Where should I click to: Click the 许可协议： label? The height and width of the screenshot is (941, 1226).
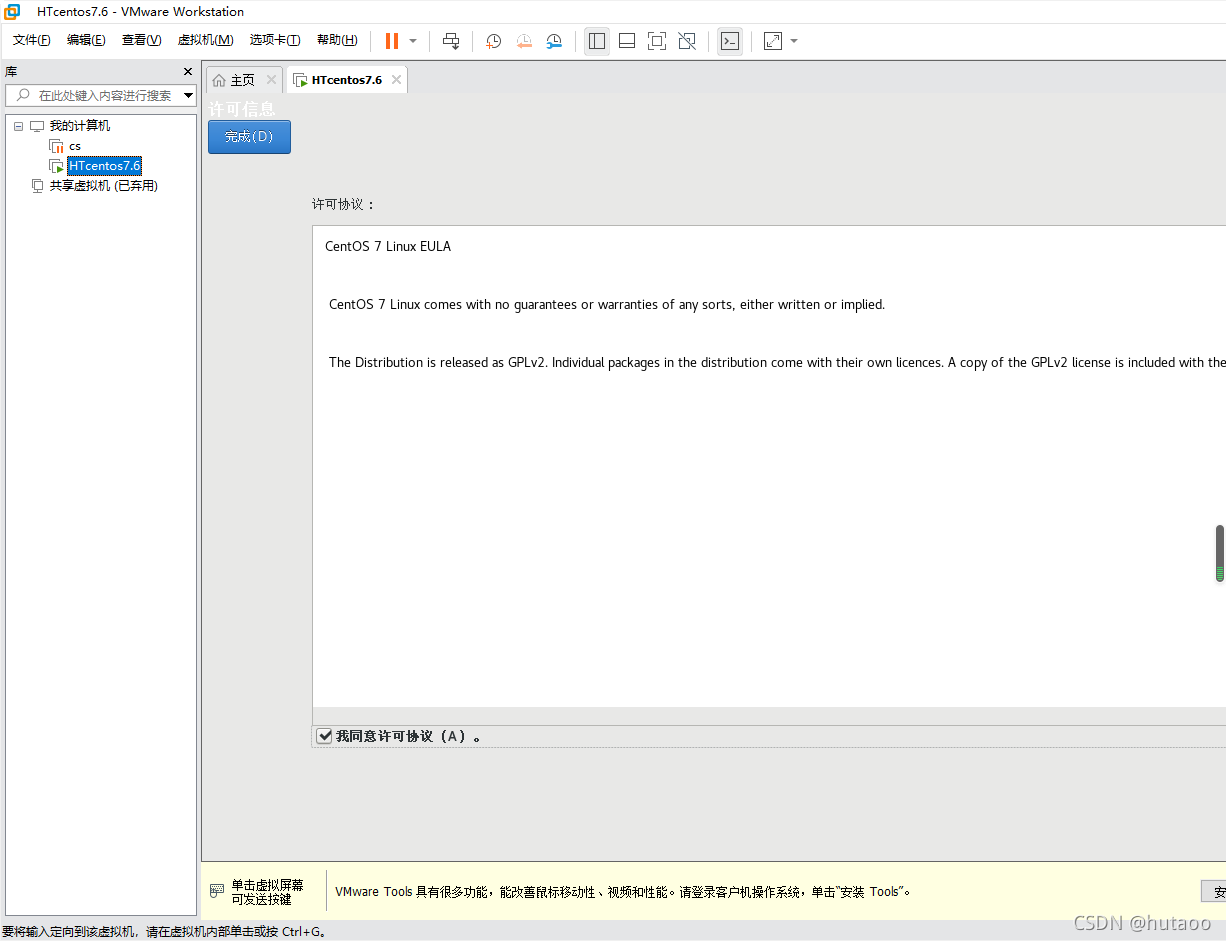pos(343,204)
